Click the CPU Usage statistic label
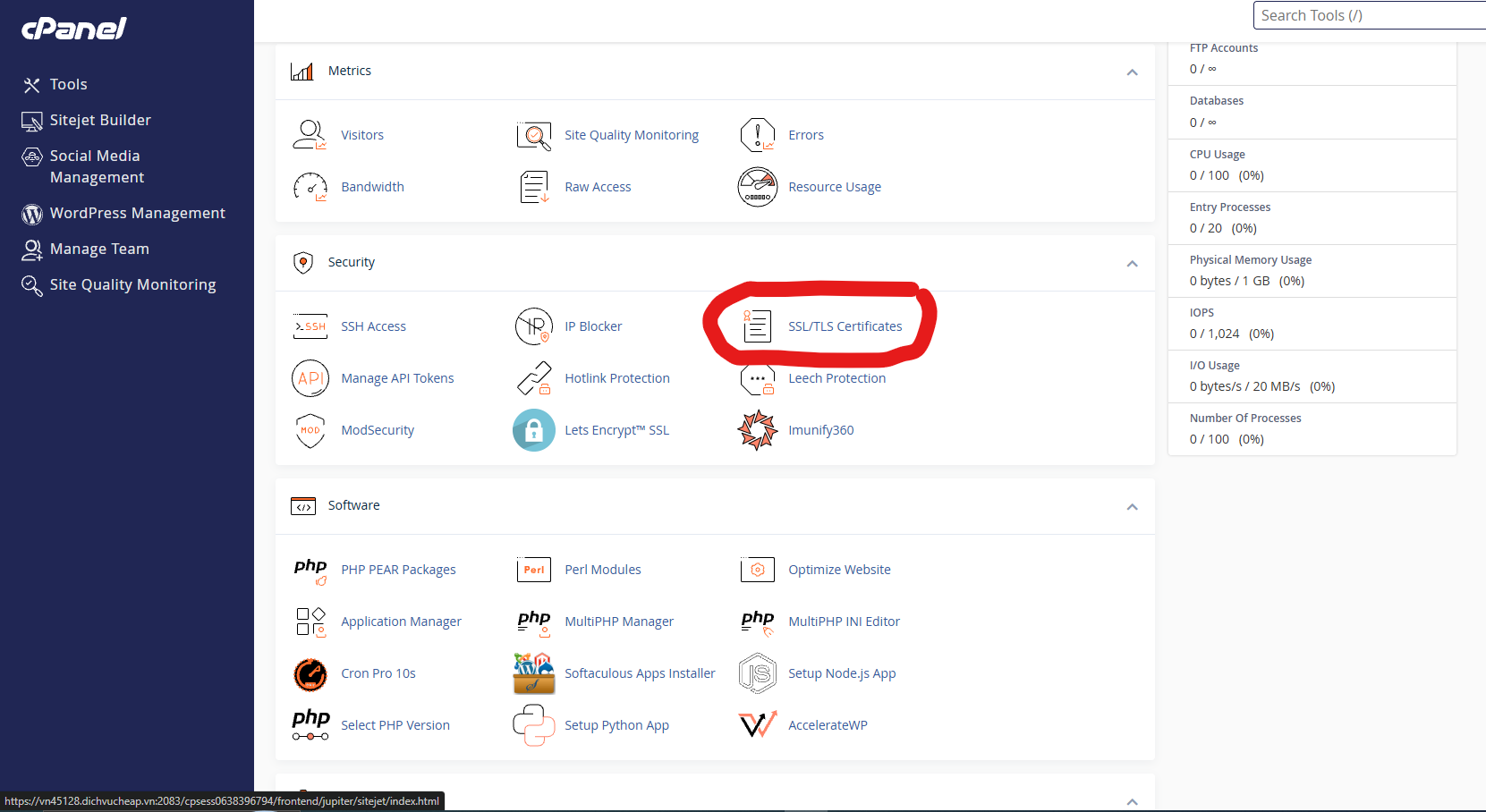This screenshot has height=812, width=1486. point(1217,155)
